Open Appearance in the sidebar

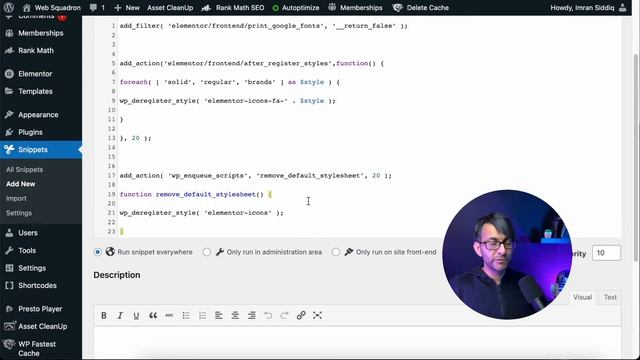[x=41, y=115]
